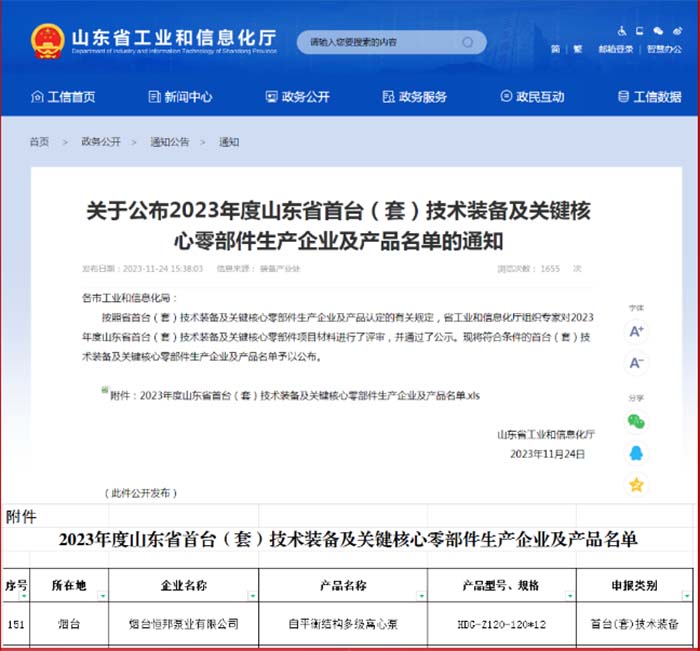The image size is (700, 651).
Task: Select cell 首台(套)技术装备
Action: tap(634, 624)
